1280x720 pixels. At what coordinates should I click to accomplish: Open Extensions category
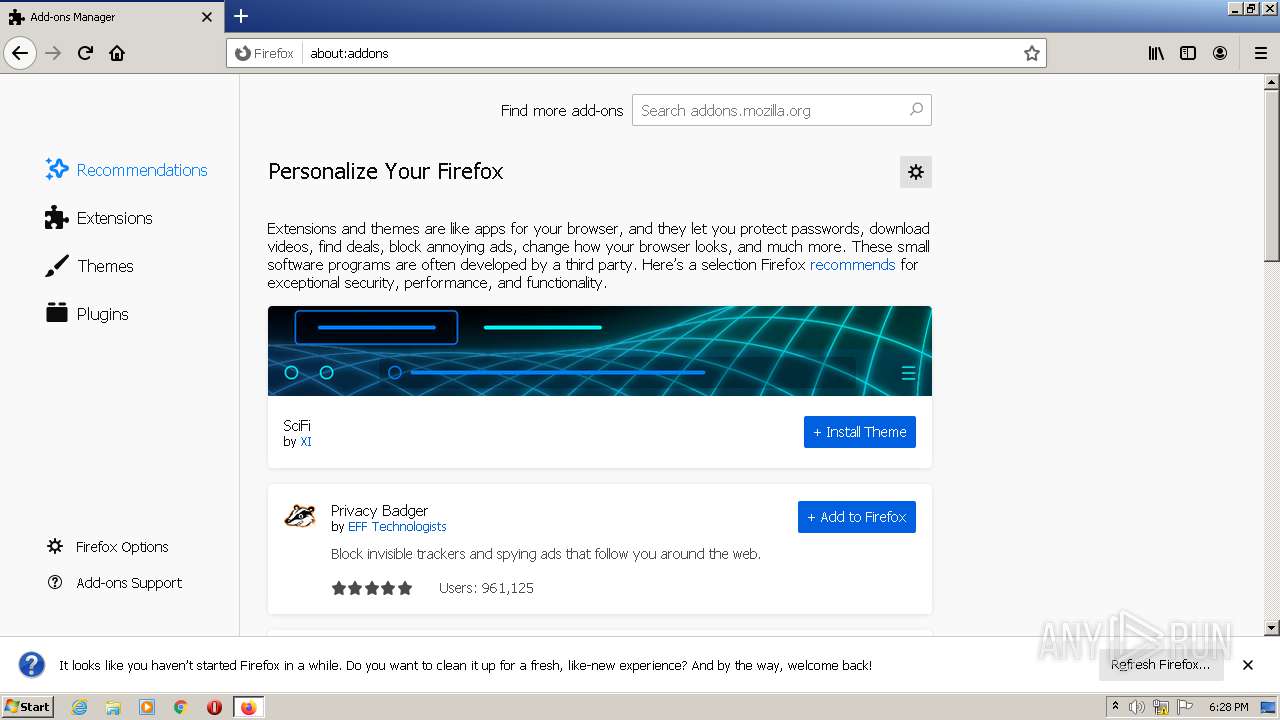[x=99, y=218]
